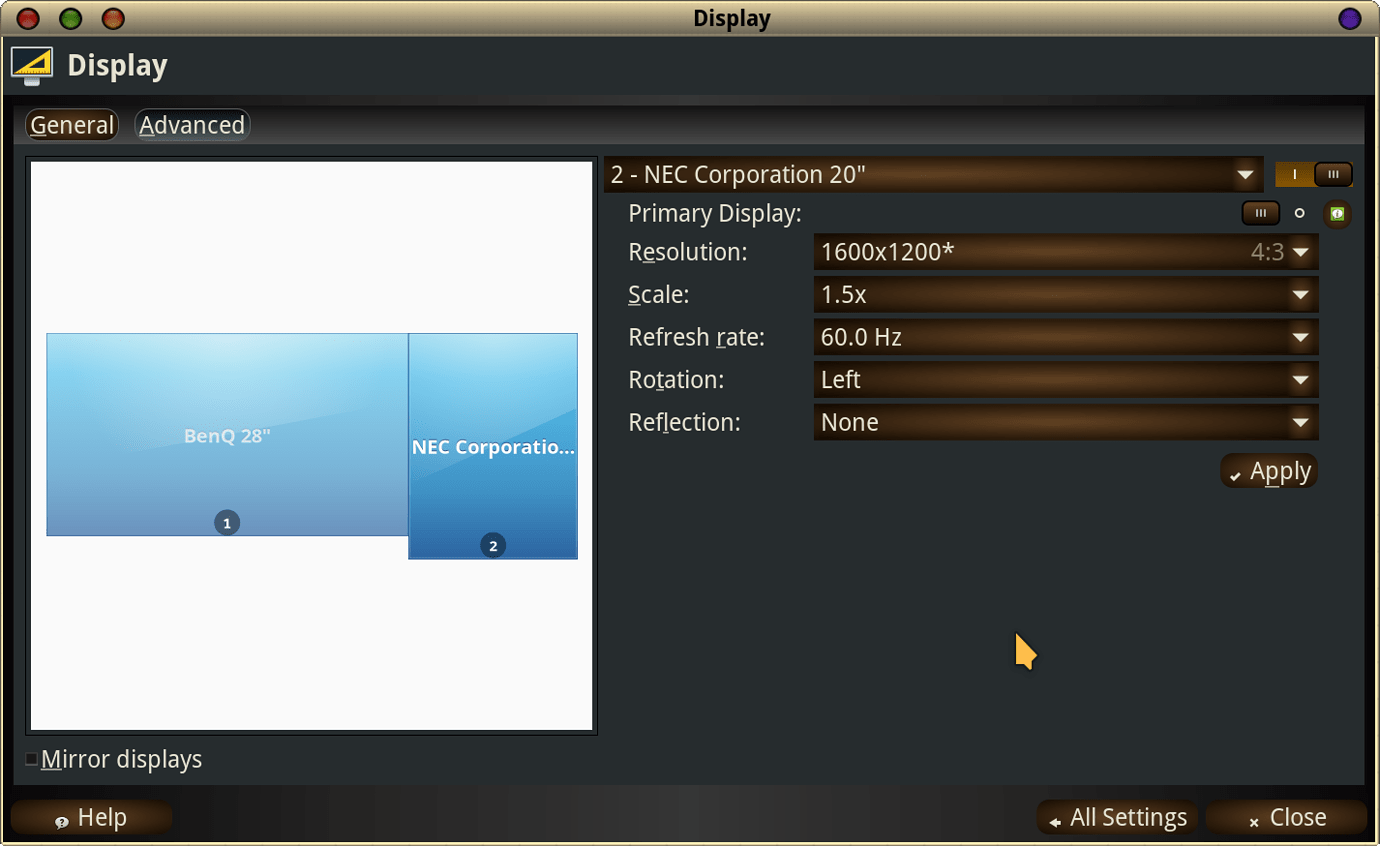Toggle the Primary Display switch
The width and height of the screenshot is (1380, 846).
click(x=1261, y=213)
